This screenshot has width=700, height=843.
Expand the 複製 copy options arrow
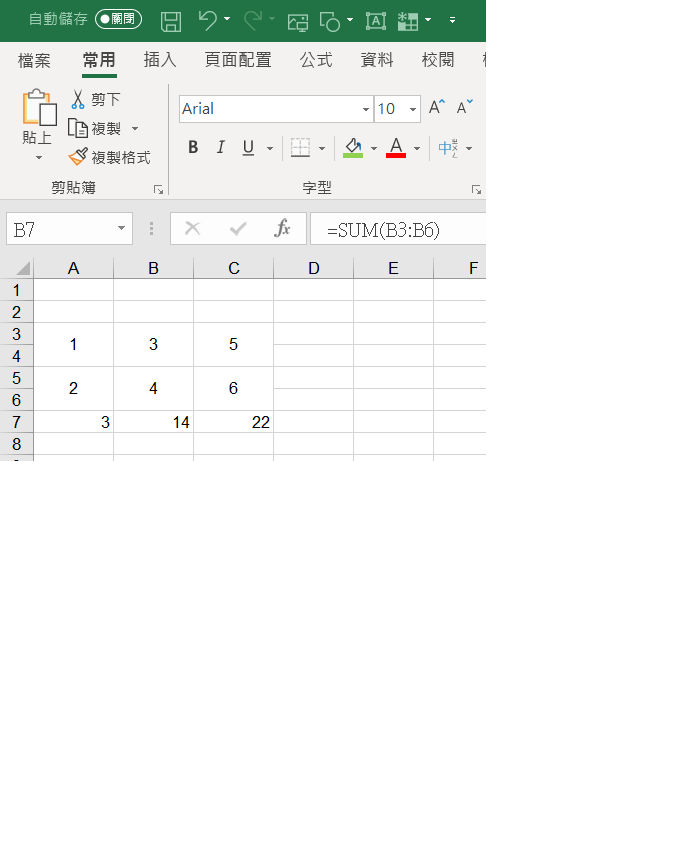pos(135,128)
